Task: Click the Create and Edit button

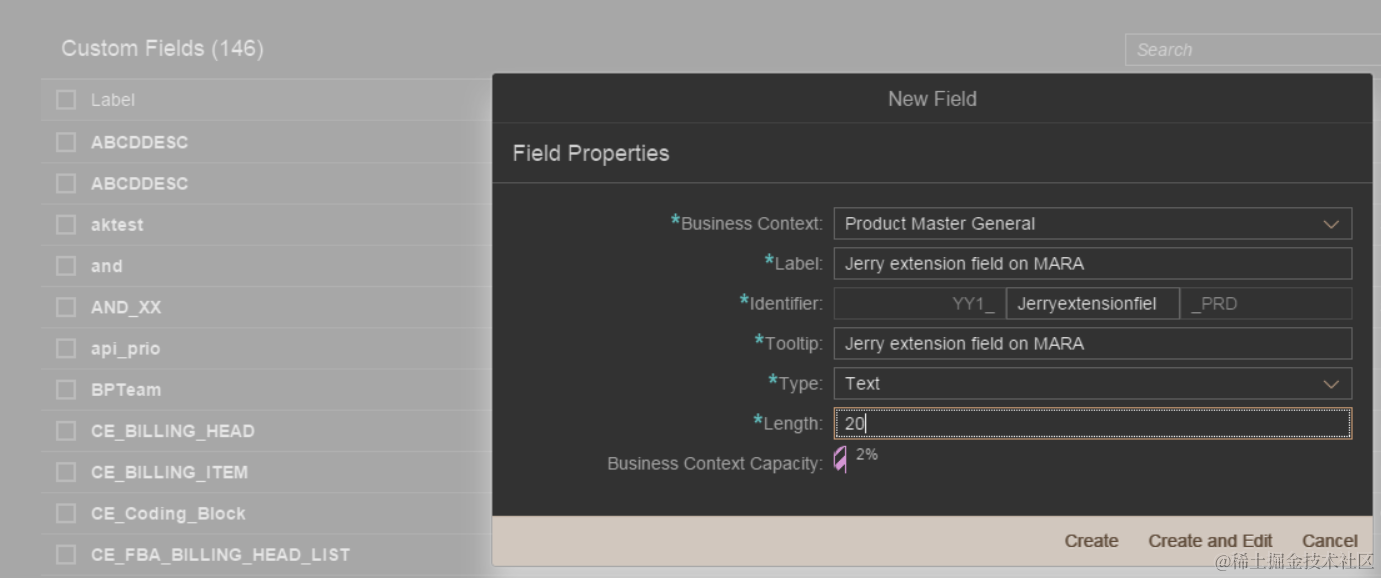Action: [x=1210, y=541]
